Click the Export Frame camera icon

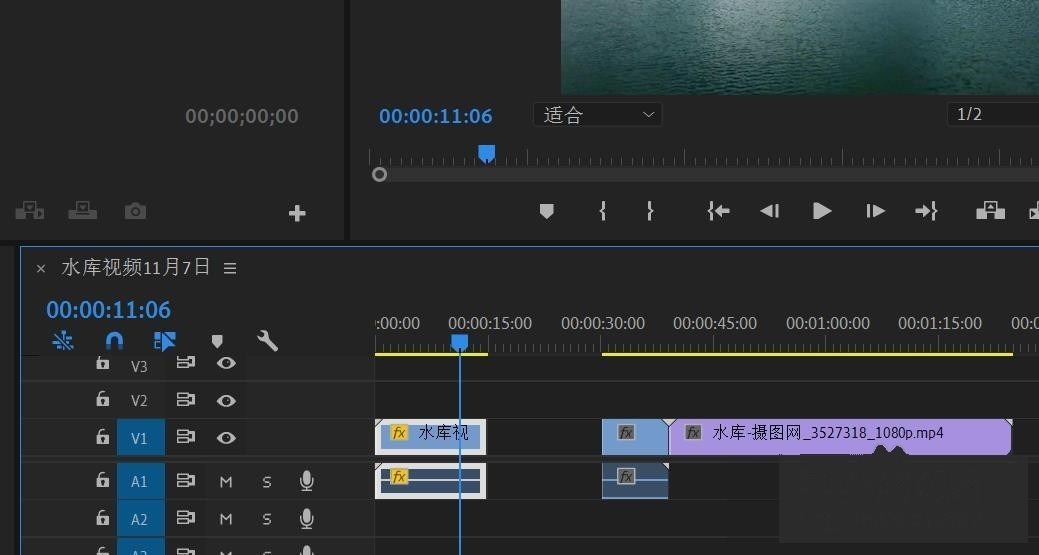pos(135,211)
